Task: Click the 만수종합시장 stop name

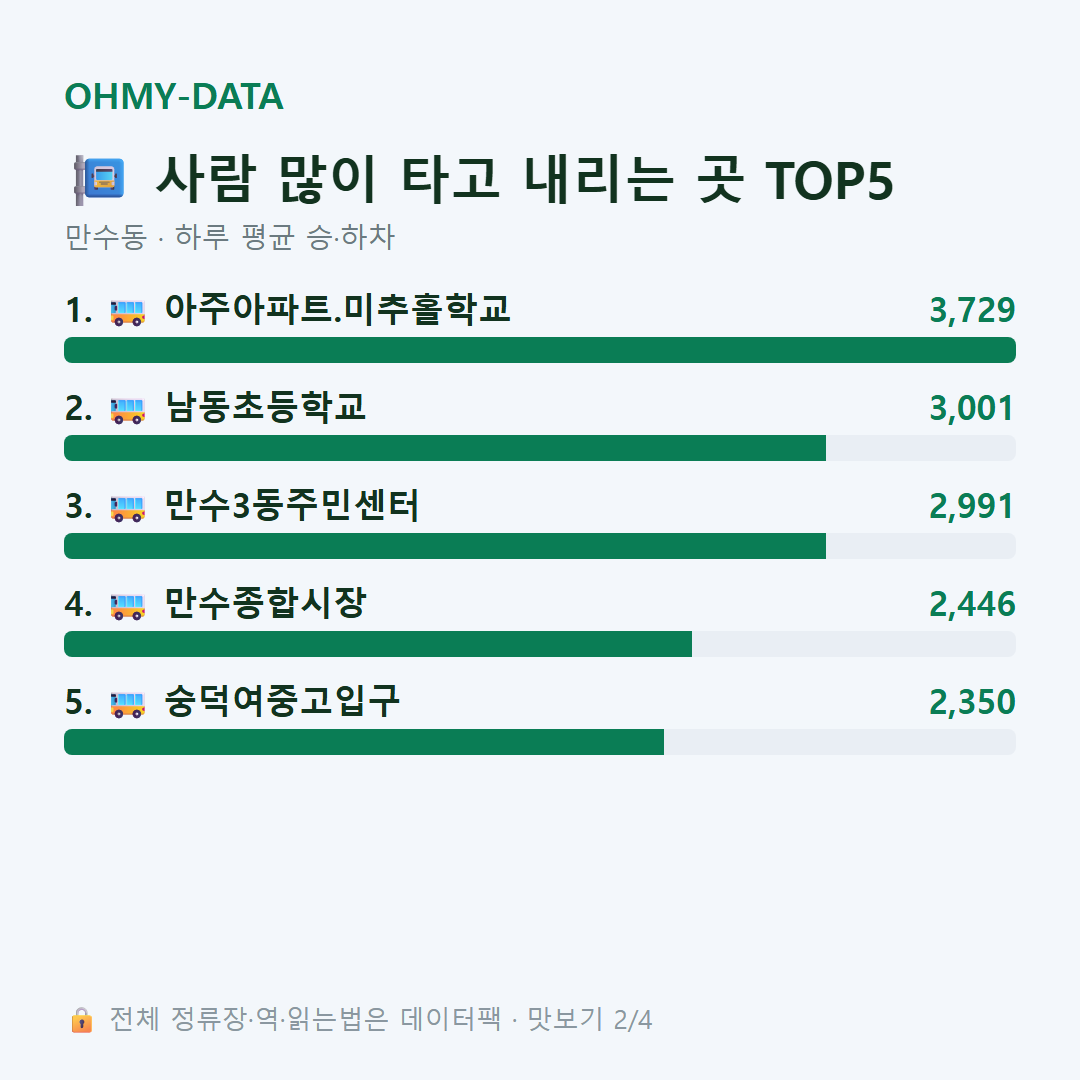Action: (265, 603)
